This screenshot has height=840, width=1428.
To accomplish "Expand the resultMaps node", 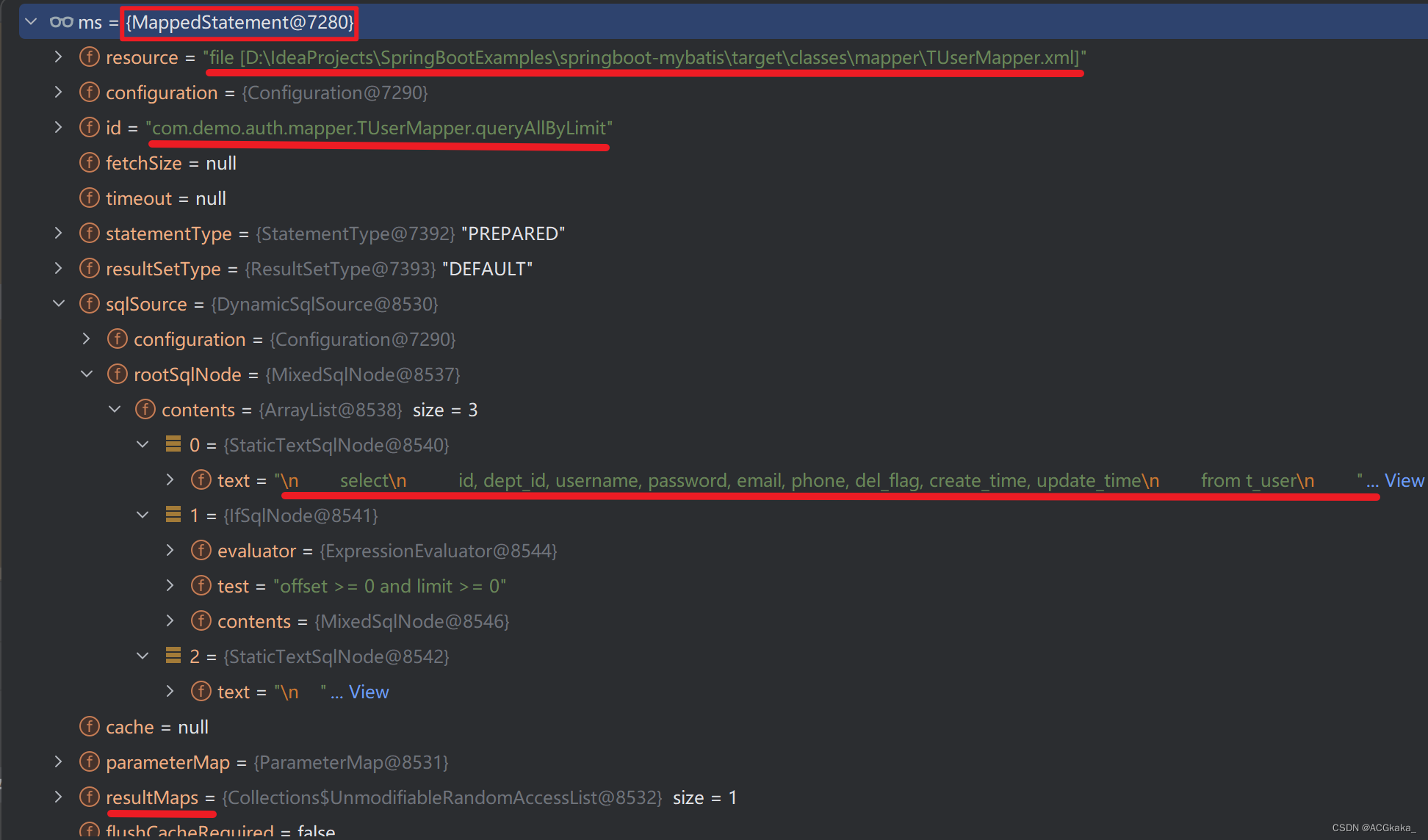I will click(59, 797).
